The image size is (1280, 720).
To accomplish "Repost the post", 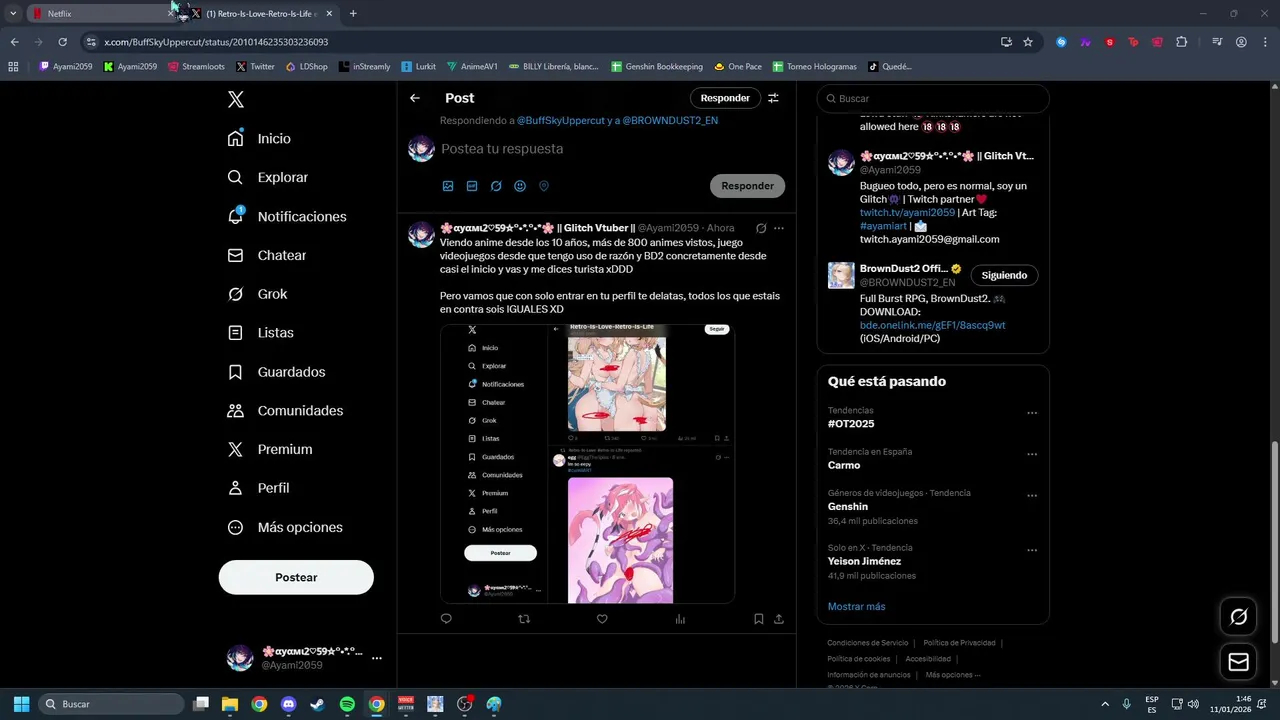I will pos(524,619).
